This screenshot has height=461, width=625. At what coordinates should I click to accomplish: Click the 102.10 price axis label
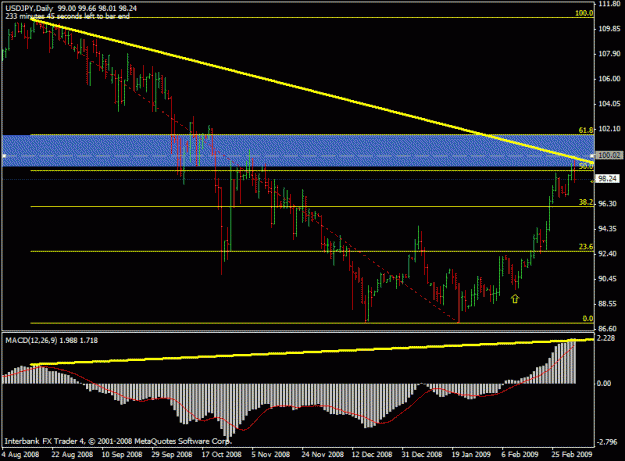pos(609,129)
